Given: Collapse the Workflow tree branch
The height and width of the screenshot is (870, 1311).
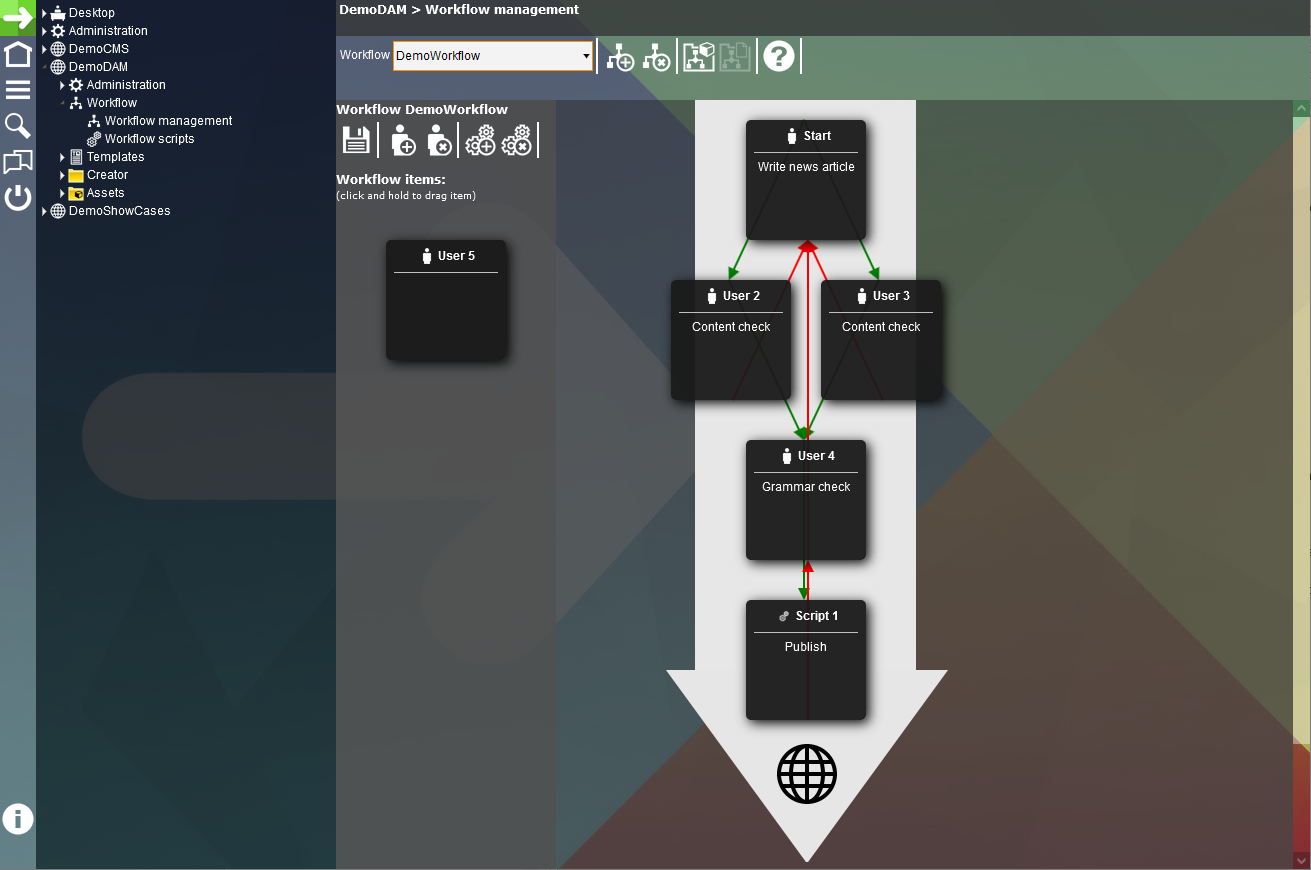Looking at the screenshot, I should [x=62, y=102].
